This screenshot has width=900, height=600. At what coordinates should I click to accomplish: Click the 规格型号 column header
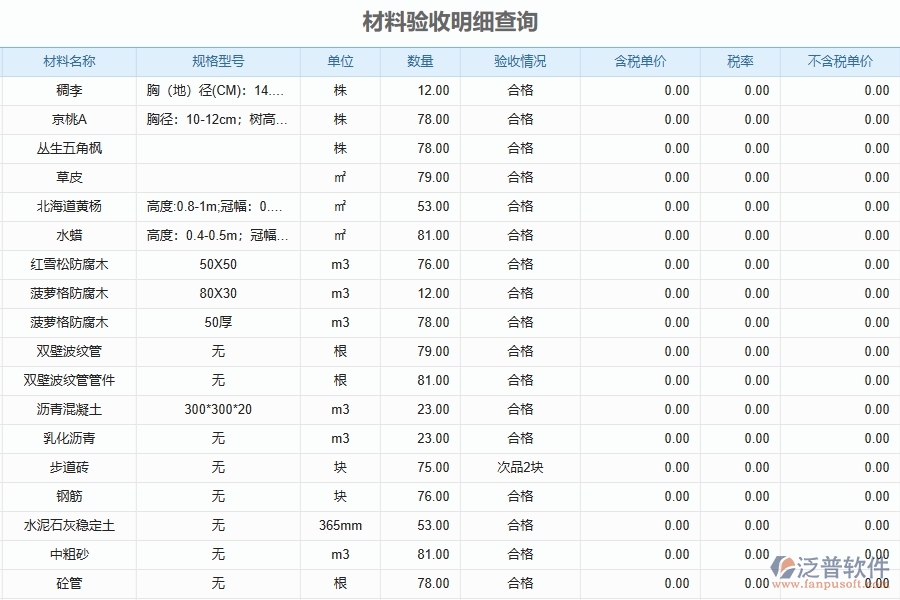click(218, 61)
